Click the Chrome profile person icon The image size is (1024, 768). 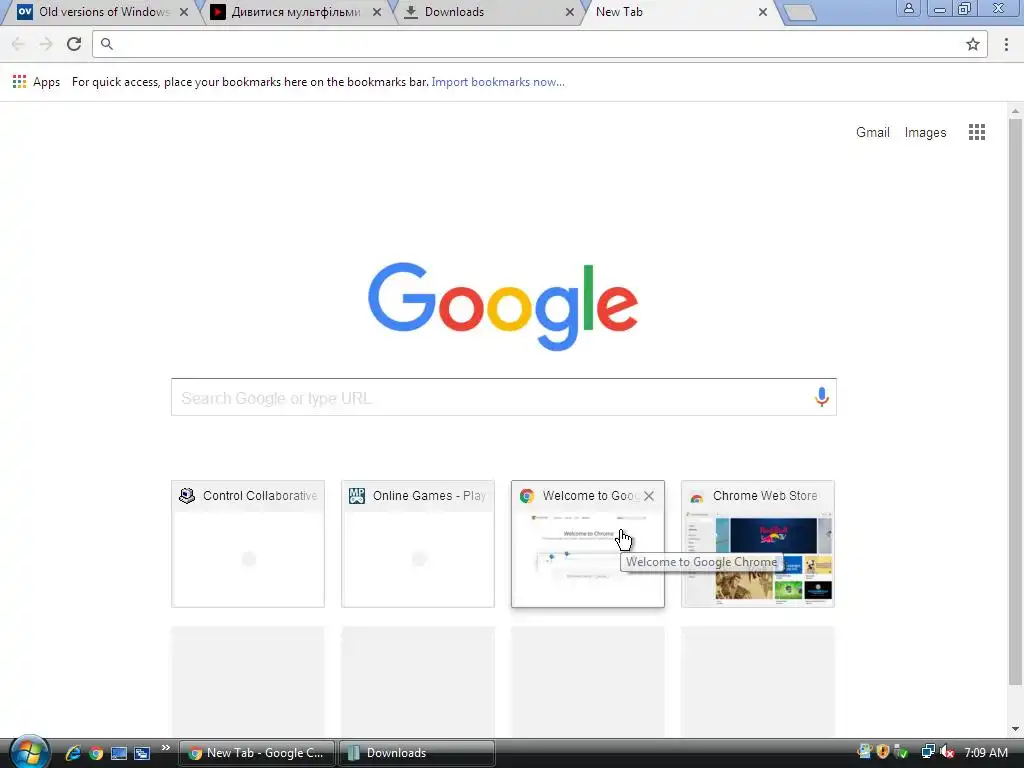click(x=908, y=8)
